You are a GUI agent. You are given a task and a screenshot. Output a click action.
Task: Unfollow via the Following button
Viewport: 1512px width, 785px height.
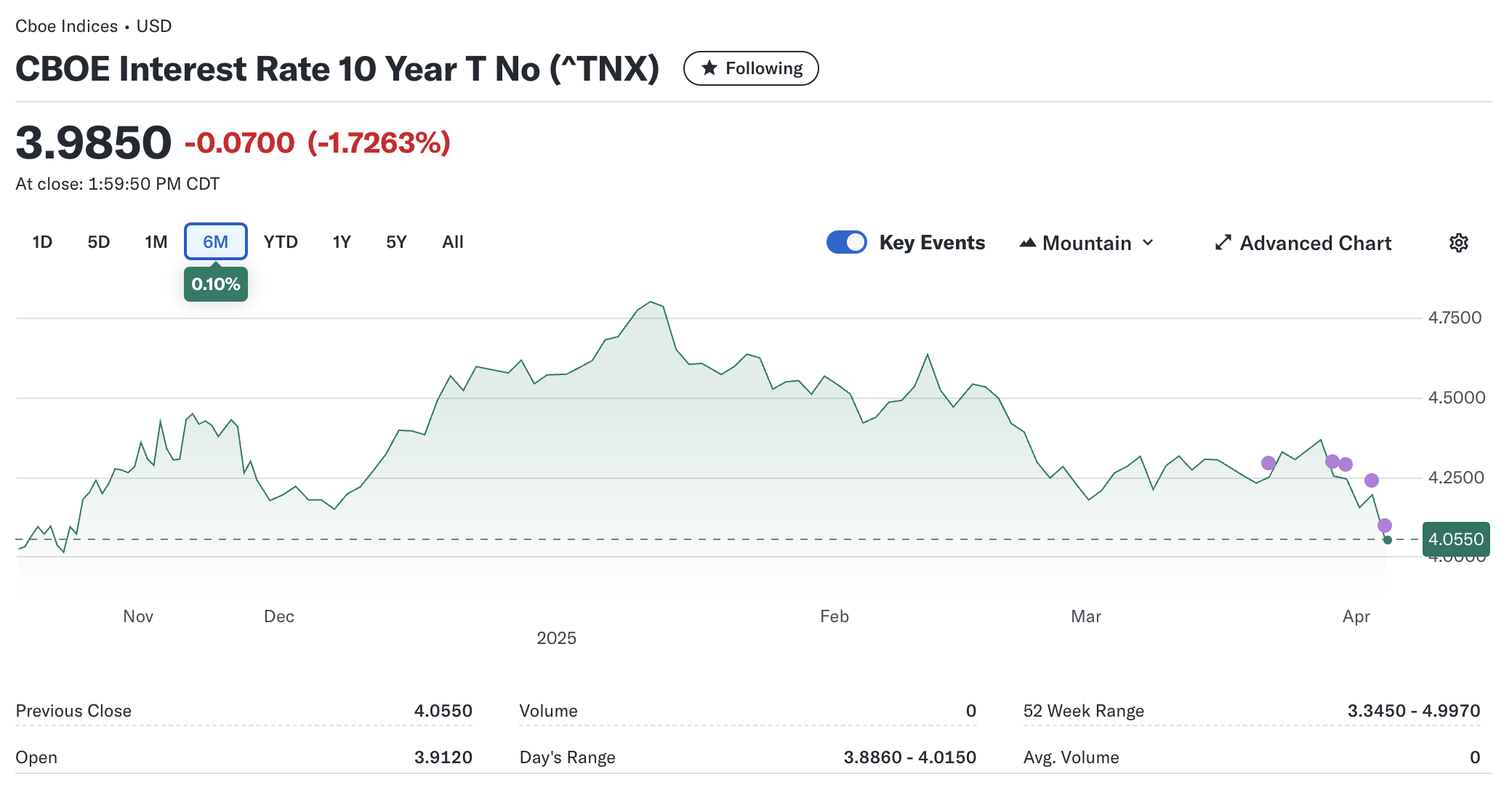click(x=751, y=68)
